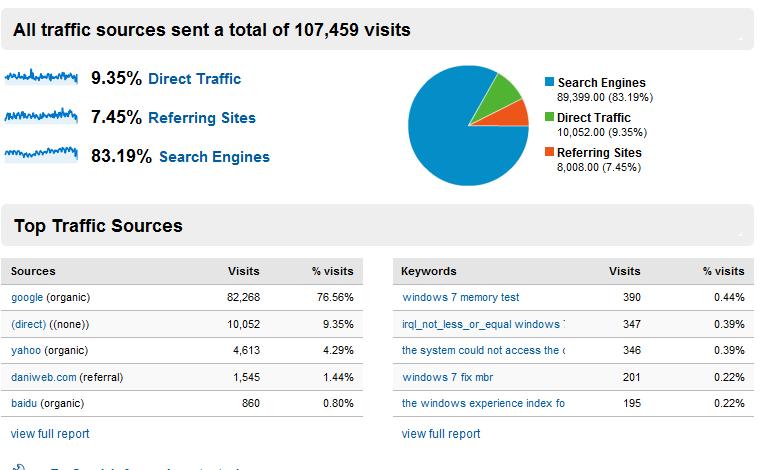Click the Direct Traffic sparkline graph

[41, 77]
